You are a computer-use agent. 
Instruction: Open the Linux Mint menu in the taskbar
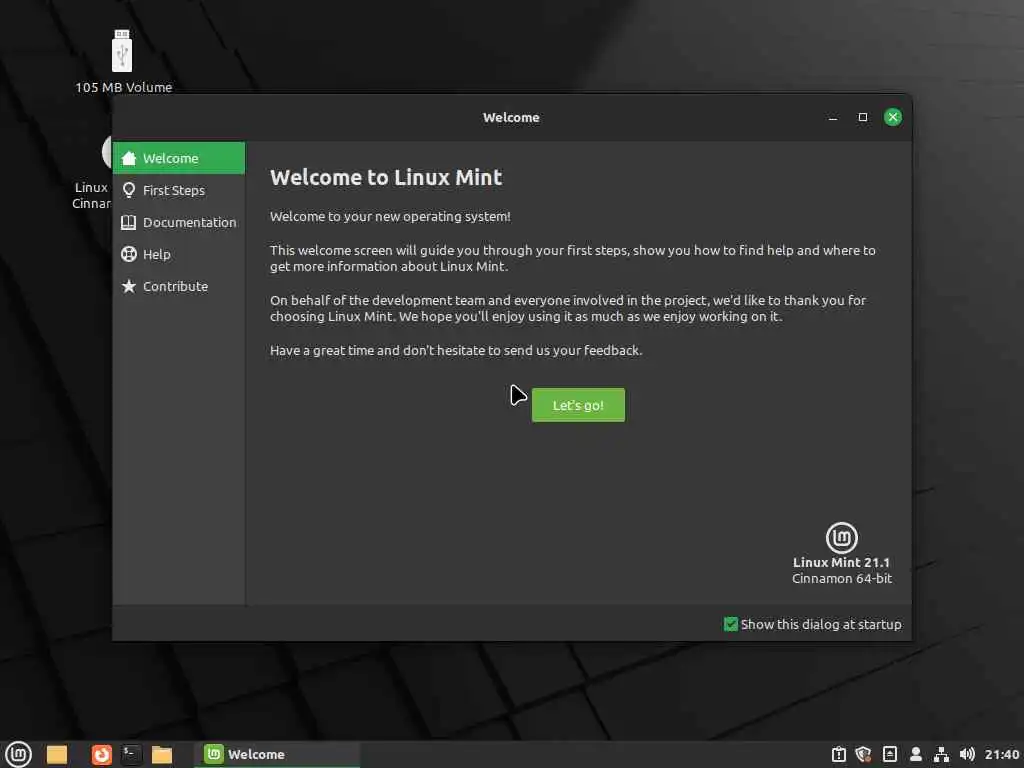[18, 754]
